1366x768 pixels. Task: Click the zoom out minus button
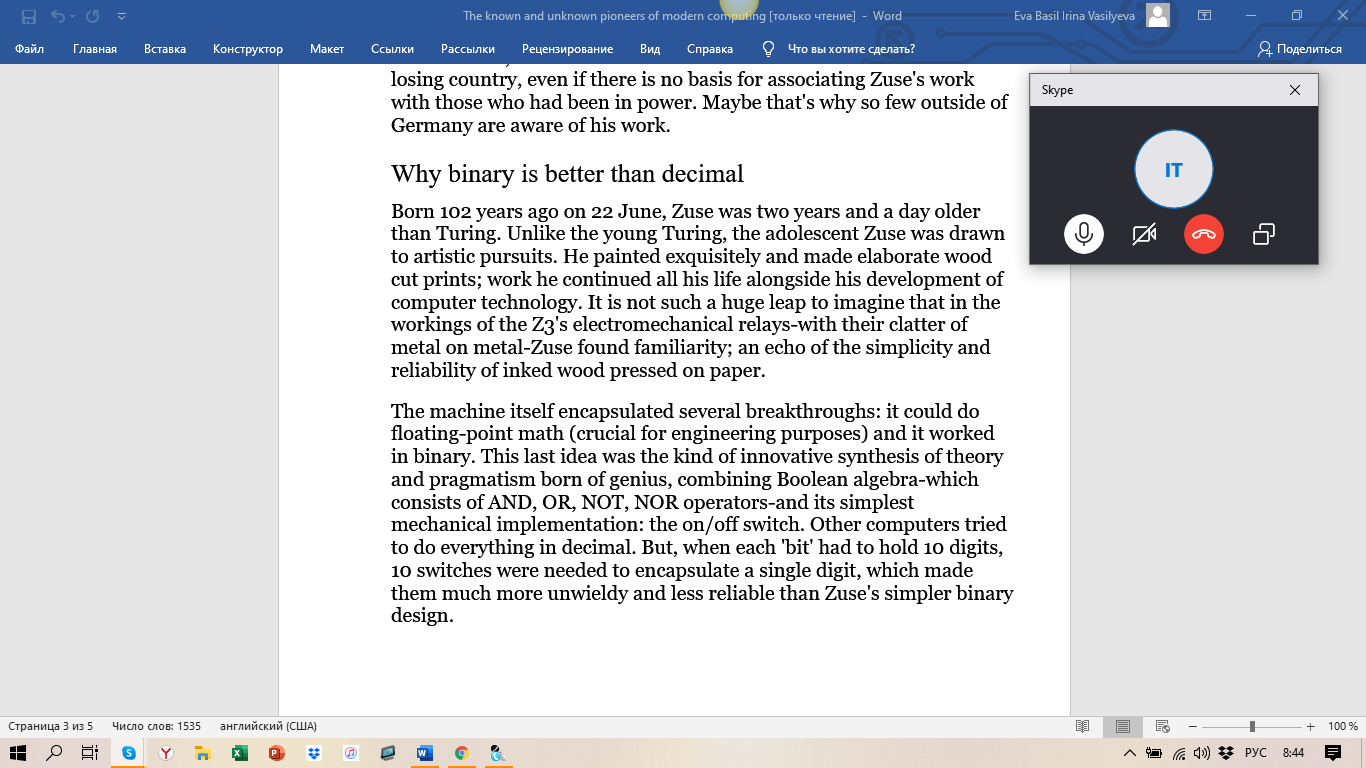1193,726
